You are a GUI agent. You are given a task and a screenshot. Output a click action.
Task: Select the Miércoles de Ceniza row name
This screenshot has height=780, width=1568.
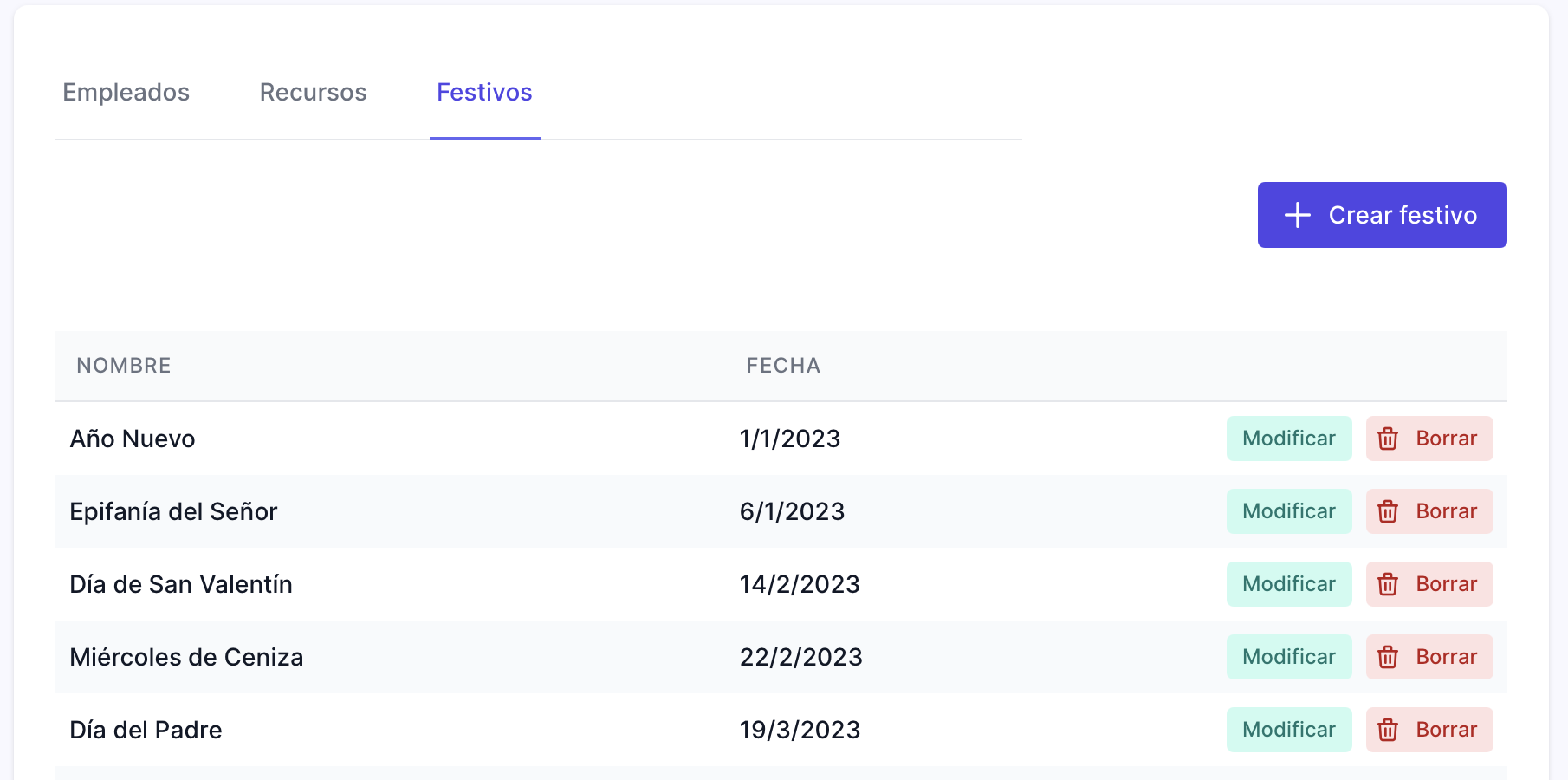click(x=186, y=657)
